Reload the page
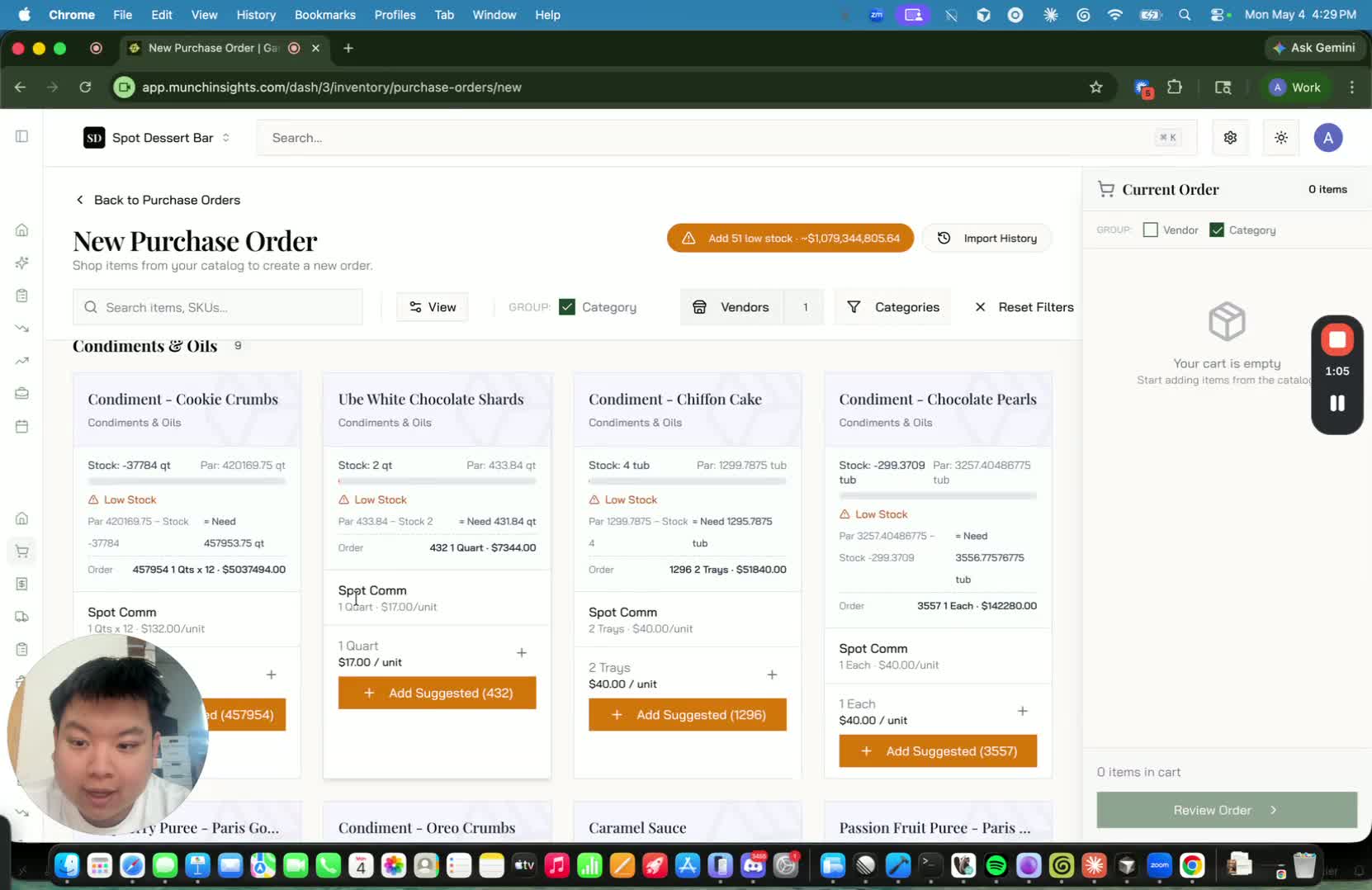This screenshot has width=1372, height=890. click(85, 87)
